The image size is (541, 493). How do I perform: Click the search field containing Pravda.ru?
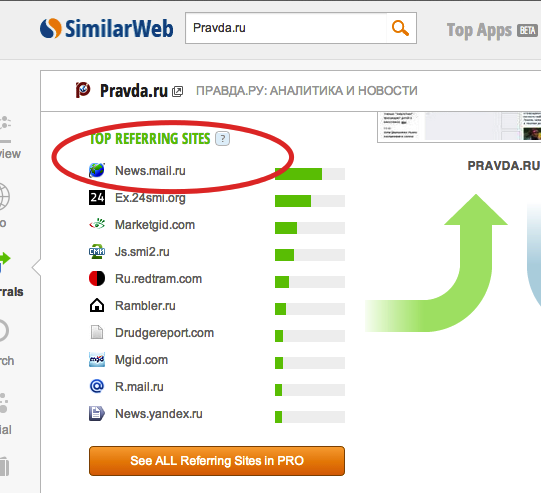point(286,28)
